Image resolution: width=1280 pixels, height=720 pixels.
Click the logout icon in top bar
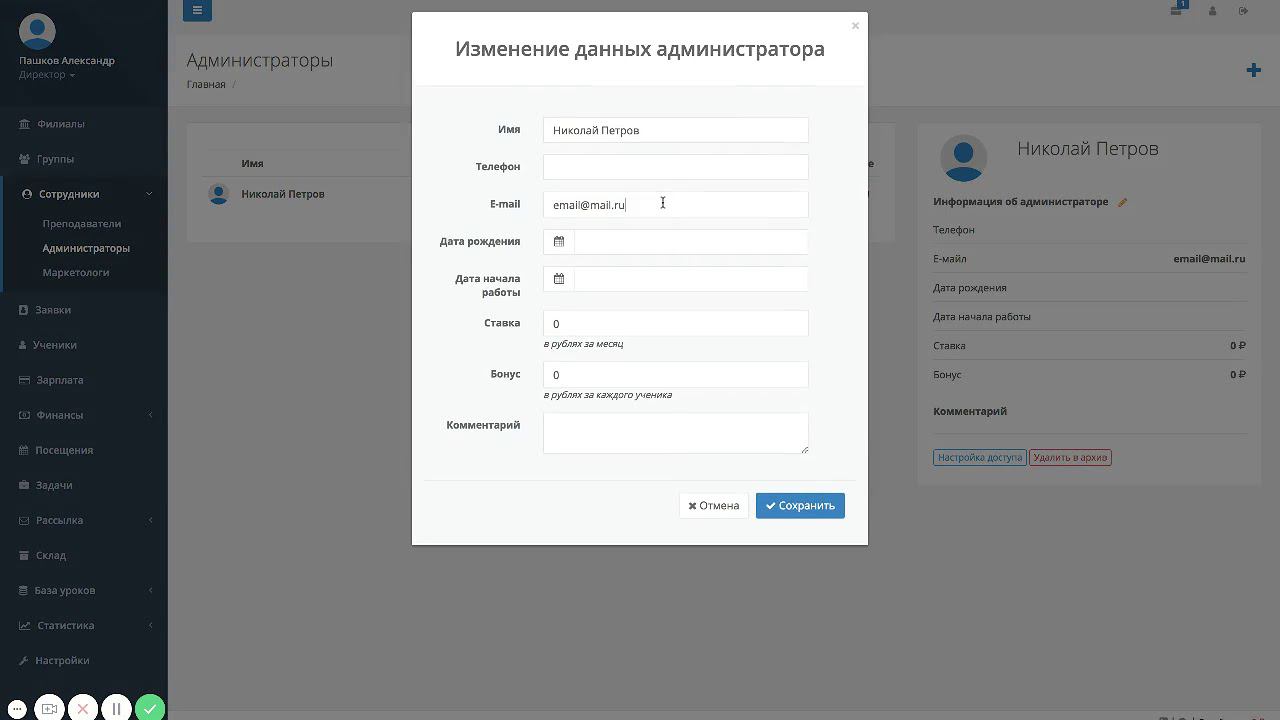coord(1243,11)
